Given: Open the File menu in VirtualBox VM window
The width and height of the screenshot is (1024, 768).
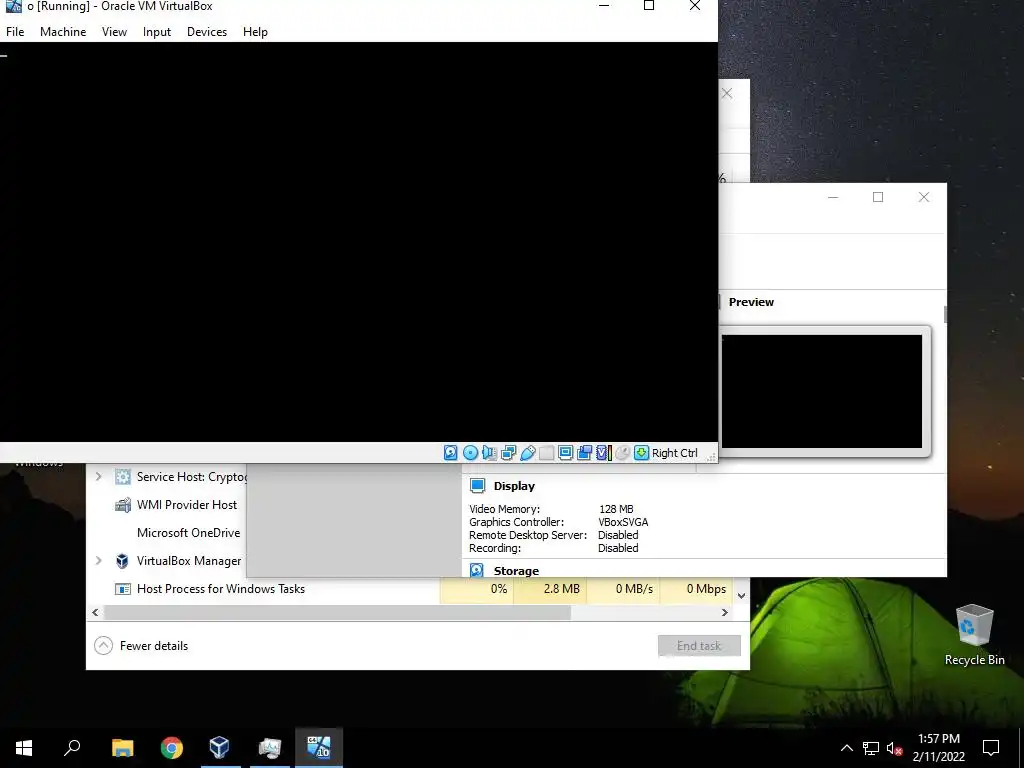Looking at the screenshot, I should click(x=15, y=31).
